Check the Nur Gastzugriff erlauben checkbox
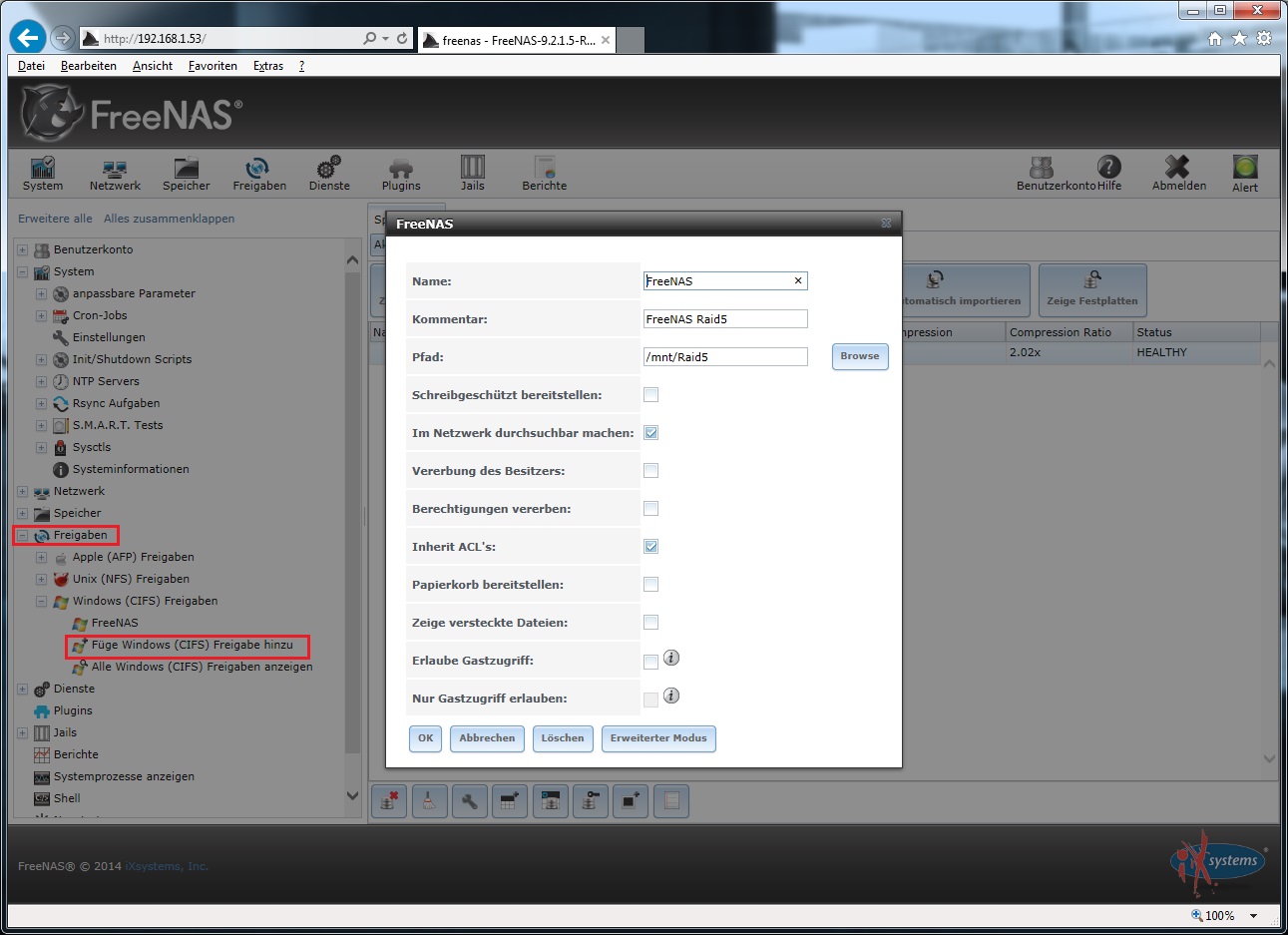This screenshot has width=1288, height=935. click(650, 700)
